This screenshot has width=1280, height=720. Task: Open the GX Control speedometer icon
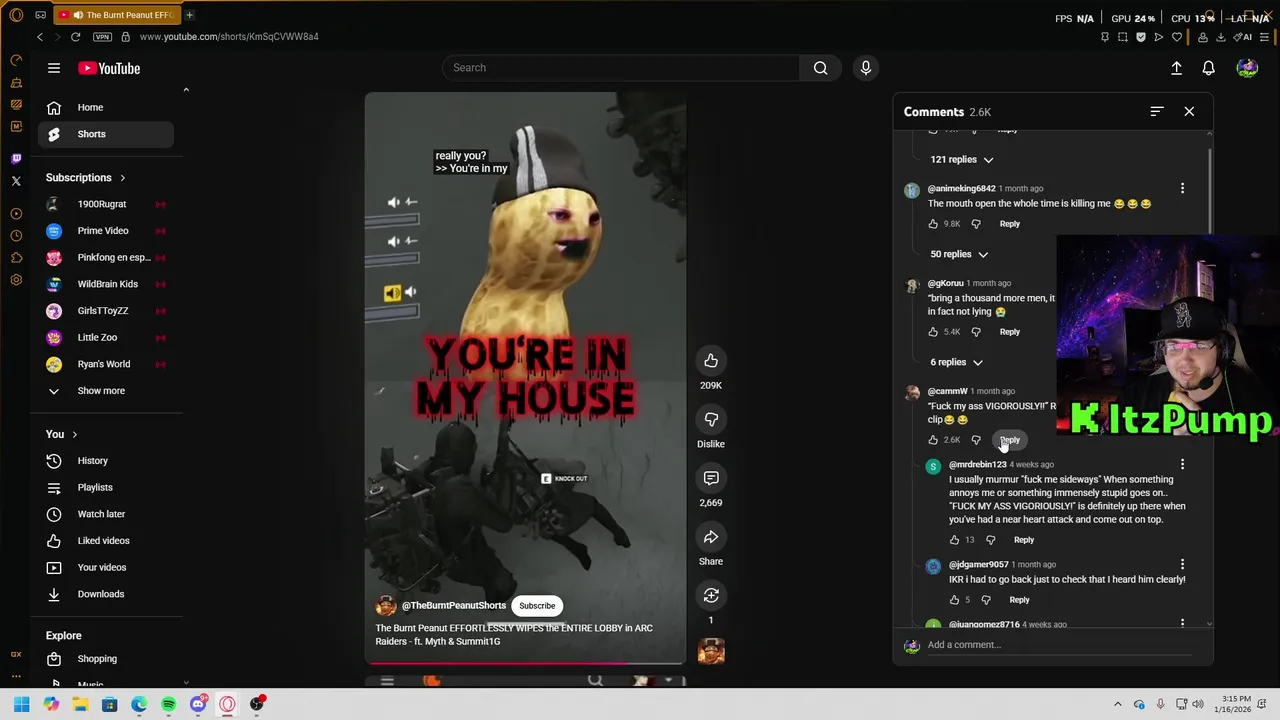tap(16, 60)
